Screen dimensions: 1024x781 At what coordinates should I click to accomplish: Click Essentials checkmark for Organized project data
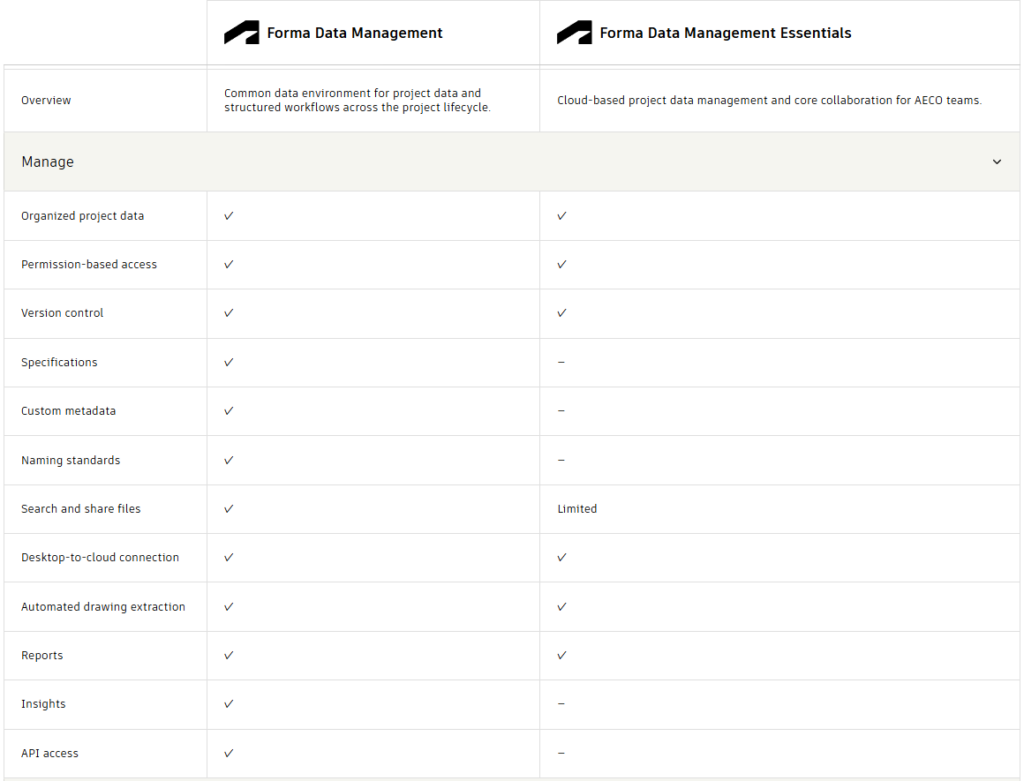click(x=562, y=215)
